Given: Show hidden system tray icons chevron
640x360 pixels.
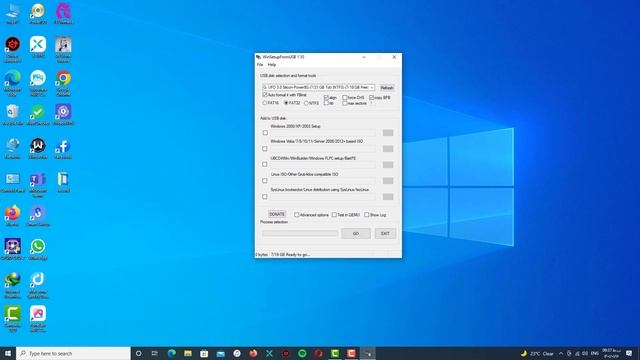Looking at the screenshot, I should pyautogui.click(x=561, y=353).
